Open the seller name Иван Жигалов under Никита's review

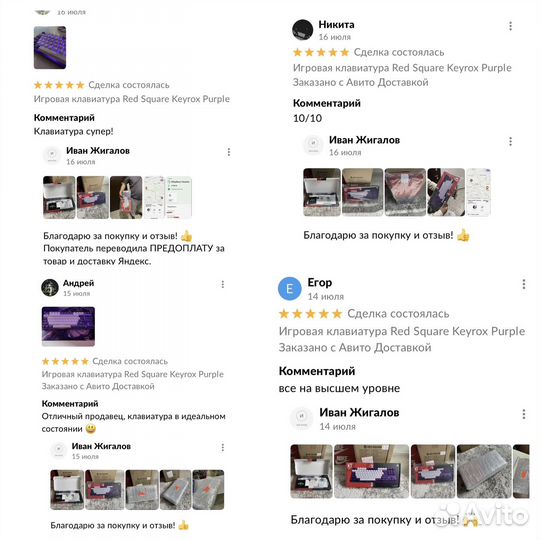(364, 140)
